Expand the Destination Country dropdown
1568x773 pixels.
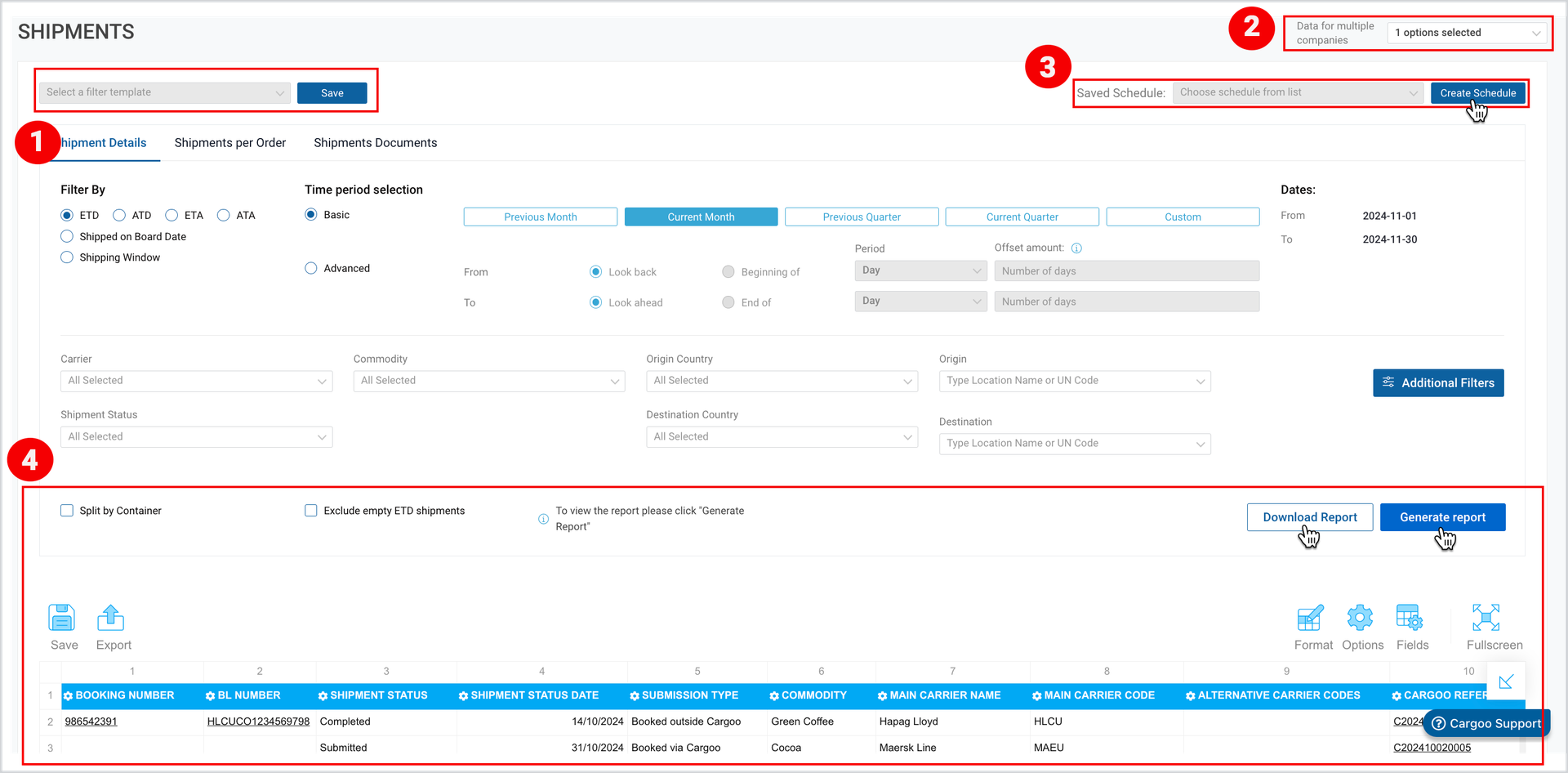[x=782, y=437]
